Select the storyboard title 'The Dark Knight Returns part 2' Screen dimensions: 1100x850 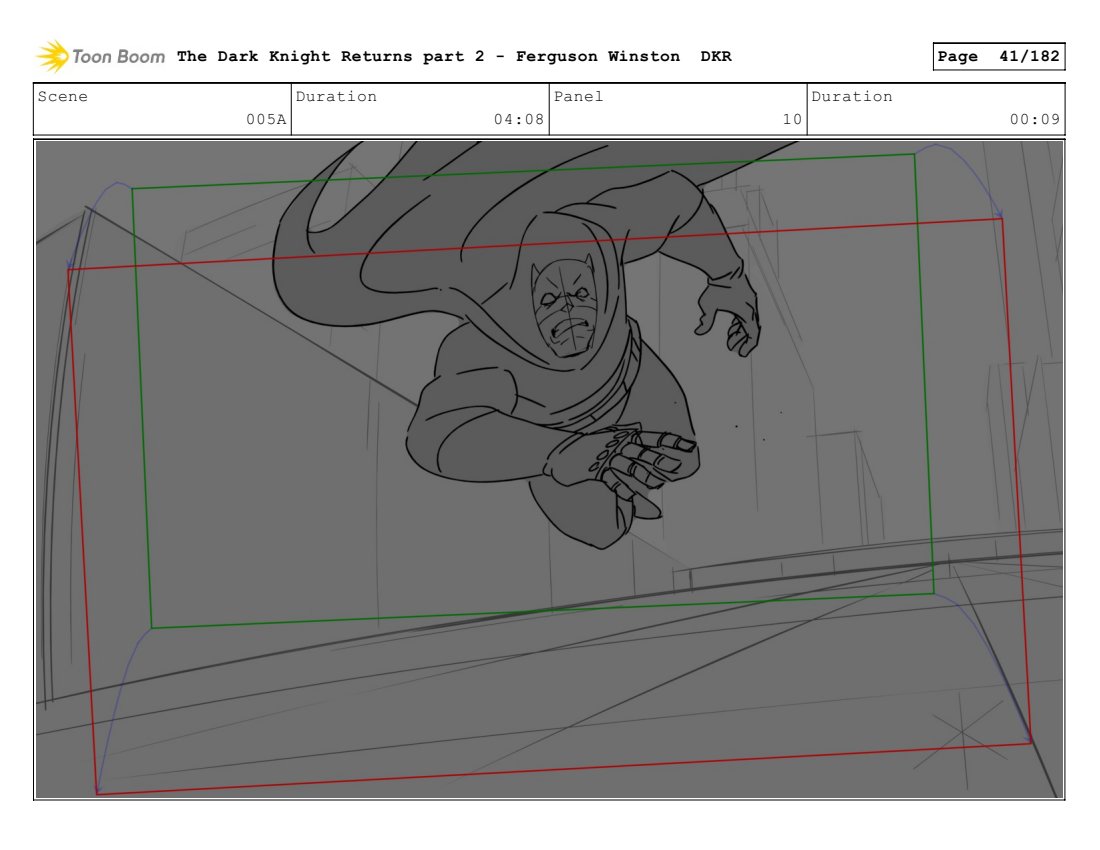click(x=330, y=57)
